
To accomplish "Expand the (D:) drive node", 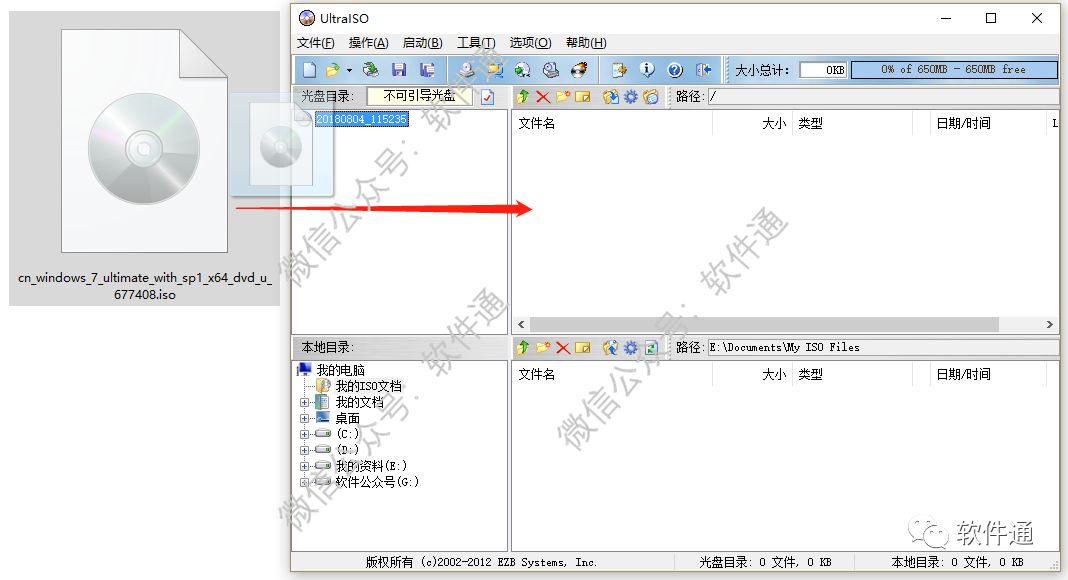I will coord(304,450).
